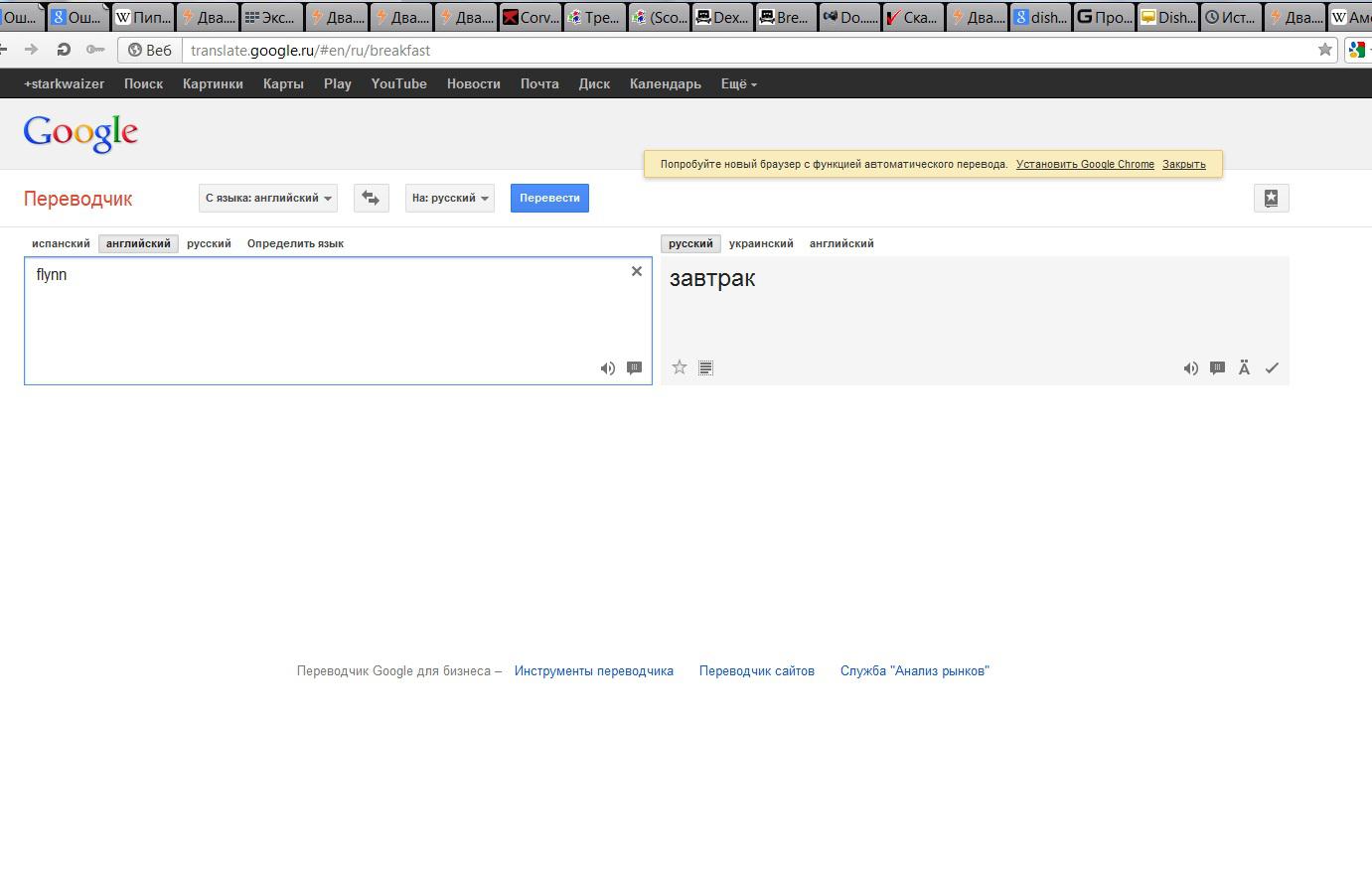
Task: Open 'YouTube' in the Google bar
Action: coord(399,83)
